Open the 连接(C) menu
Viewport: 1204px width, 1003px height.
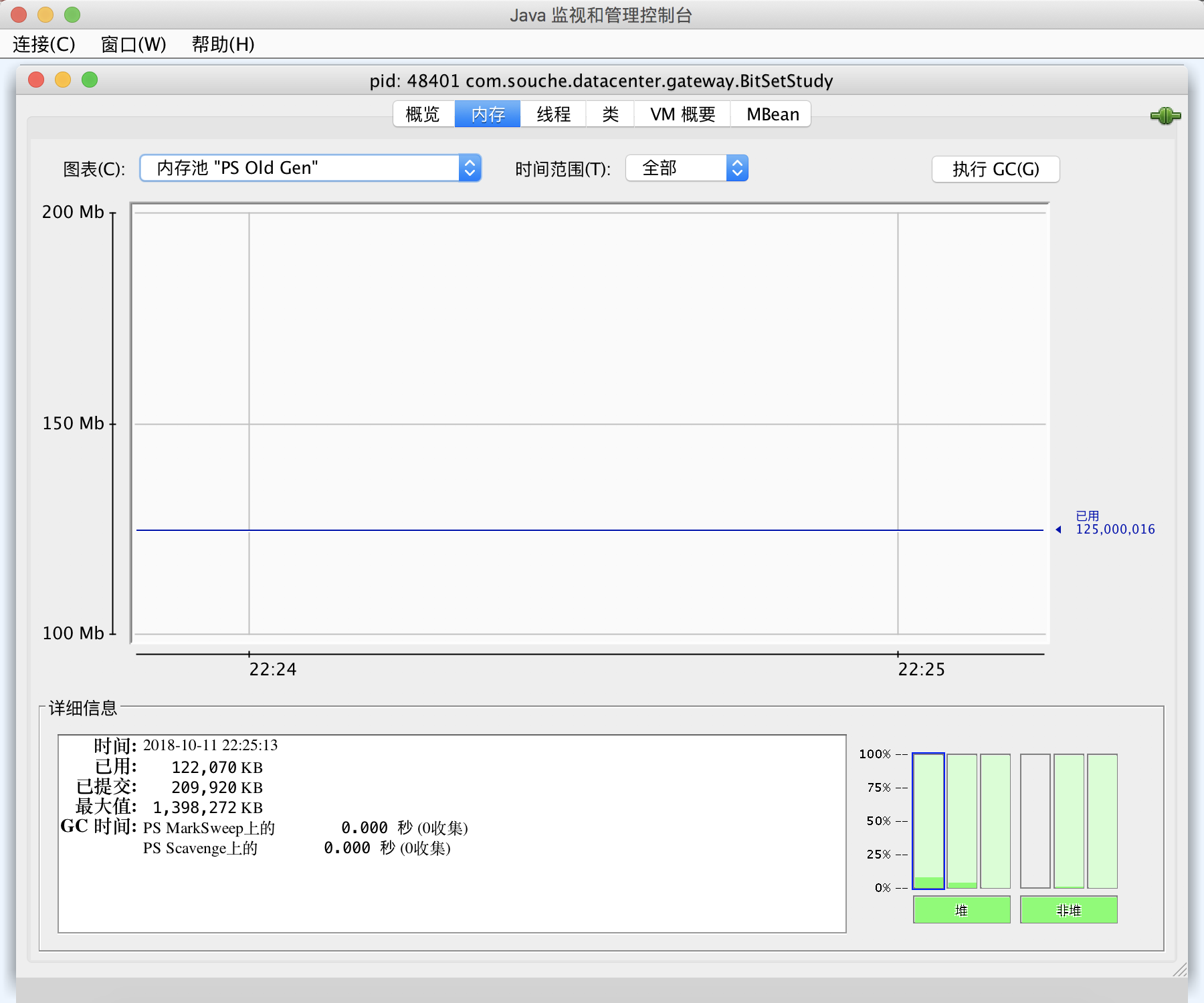click(43, 44)
